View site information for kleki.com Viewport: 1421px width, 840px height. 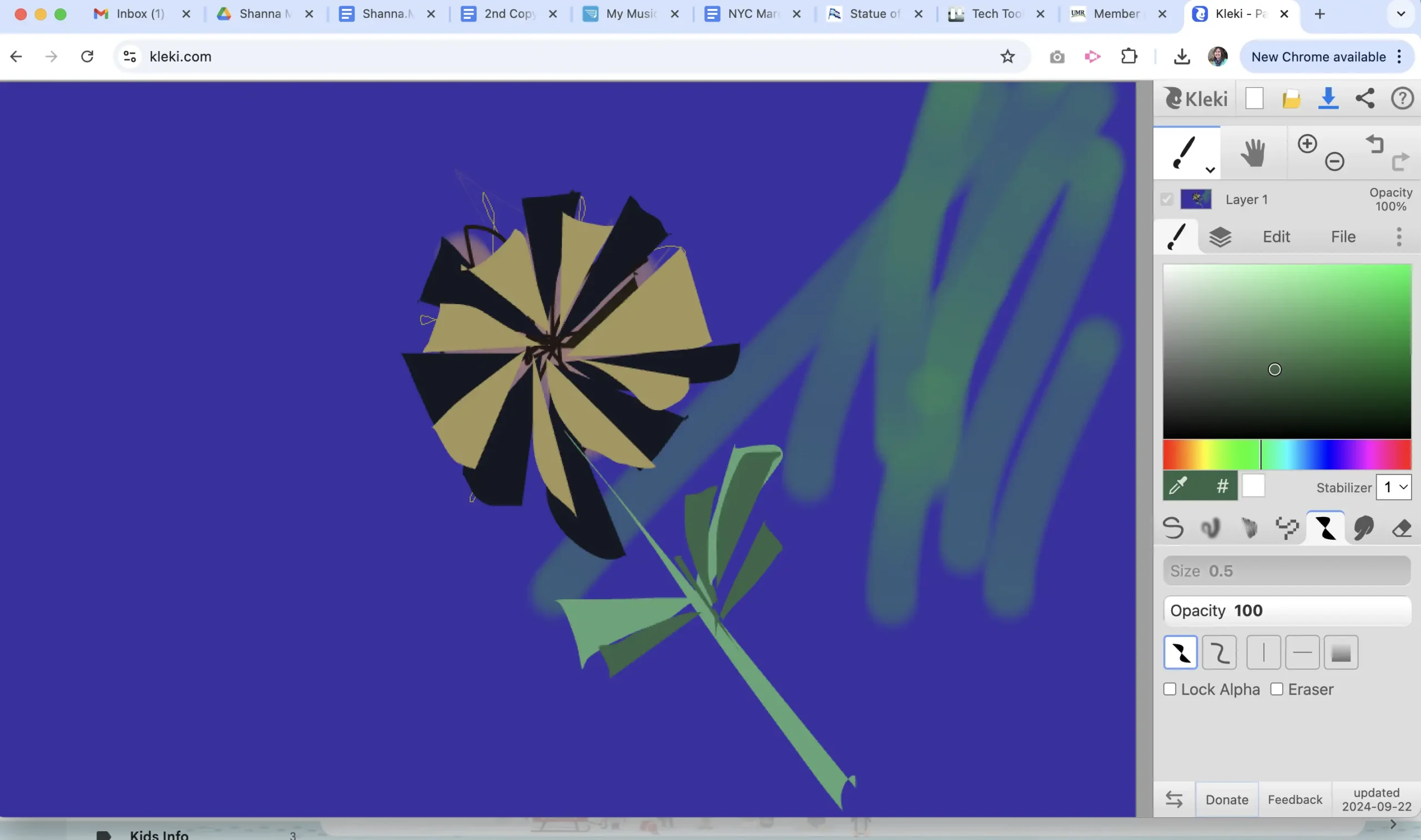tap(130, 57)
